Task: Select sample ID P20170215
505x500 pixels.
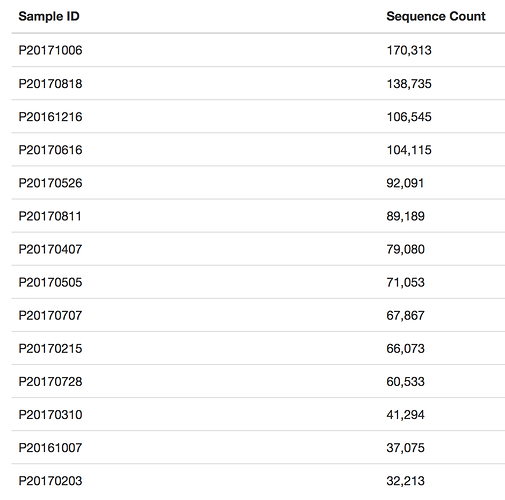Action: [50, 348]
